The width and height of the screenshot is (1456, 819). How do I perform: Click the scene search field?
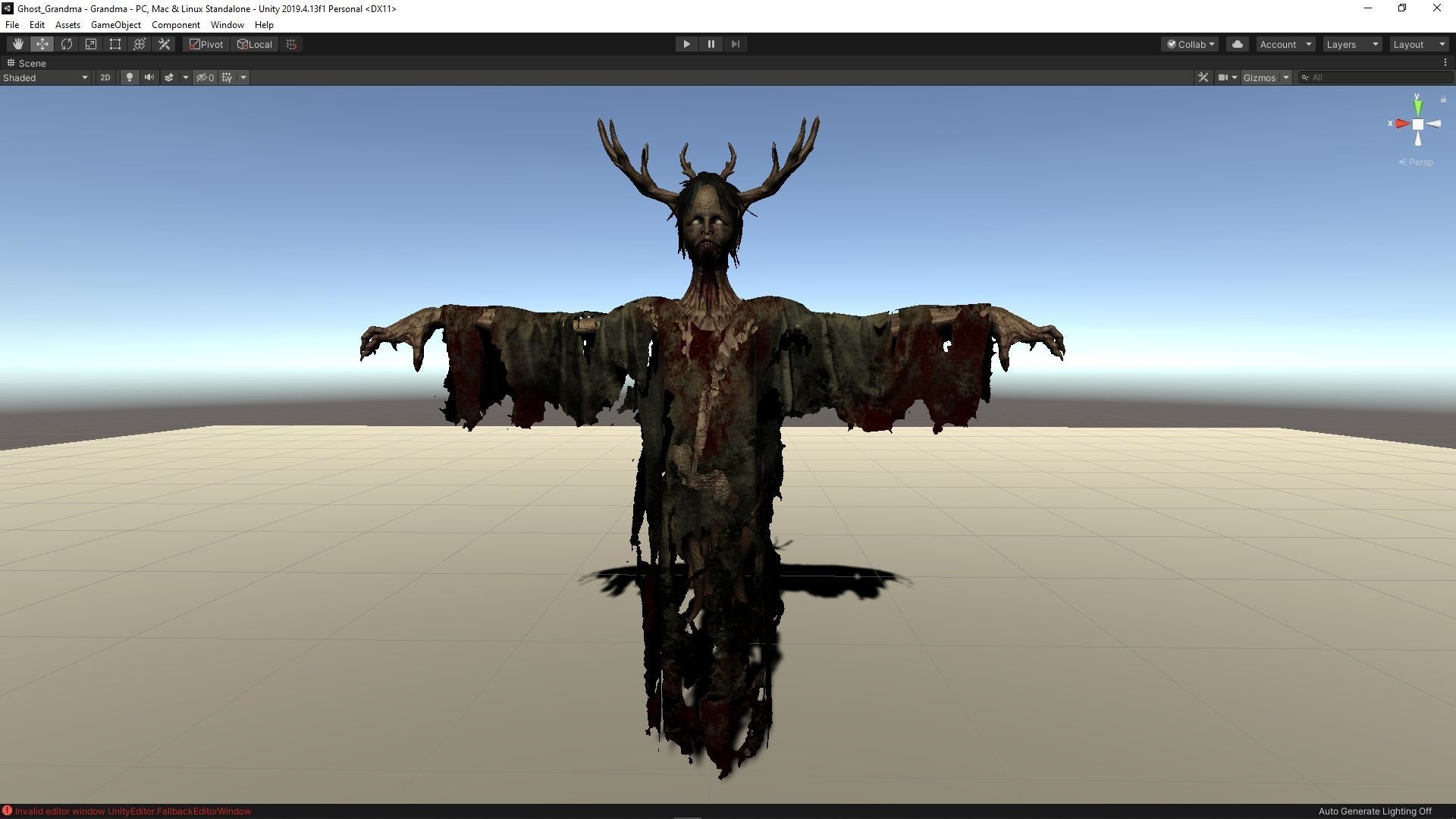point(1376,77)
